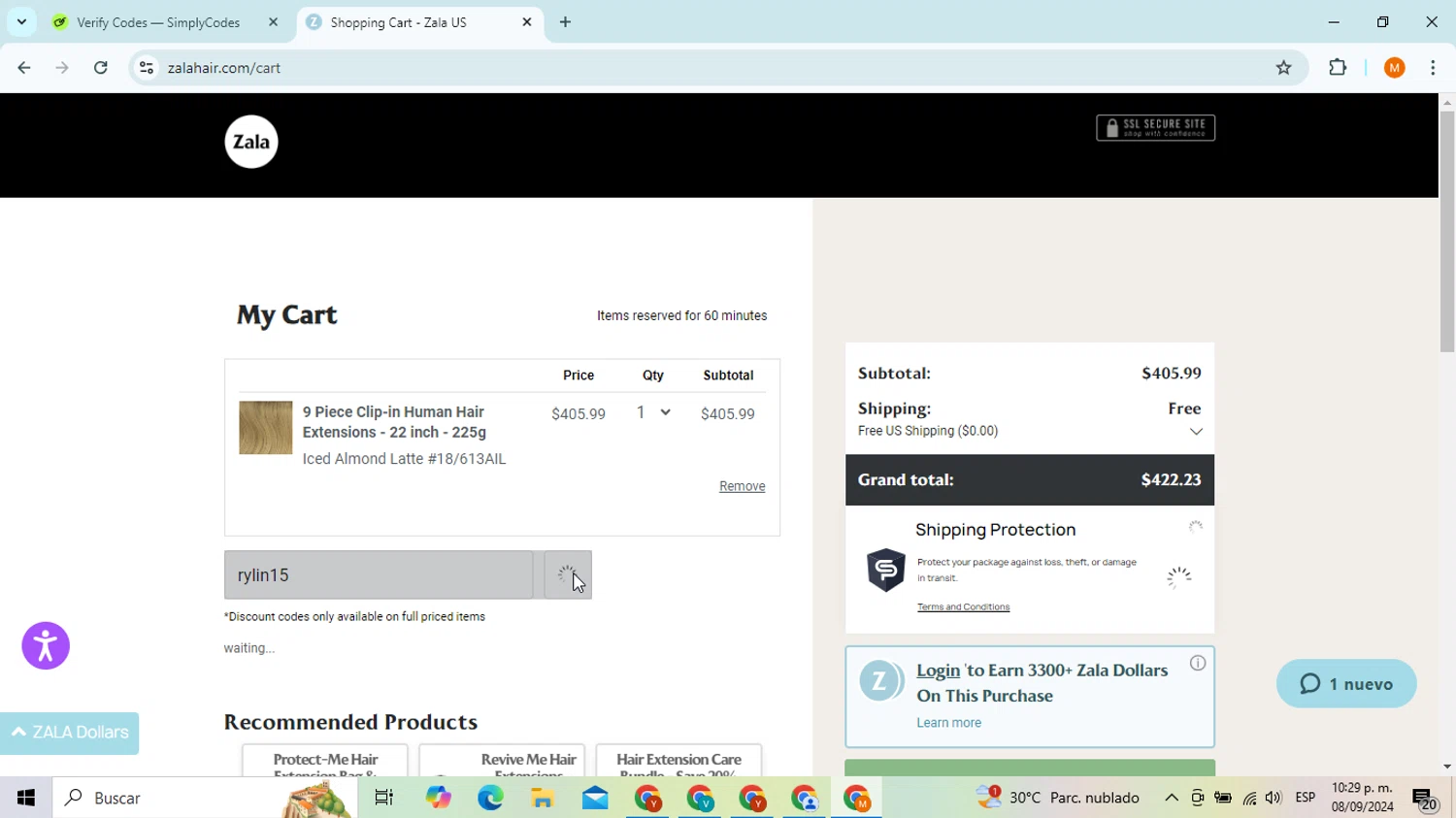The image size is (1456, 818).
Task: Open Task View on the taskbar
Action: tap(384, 798)
